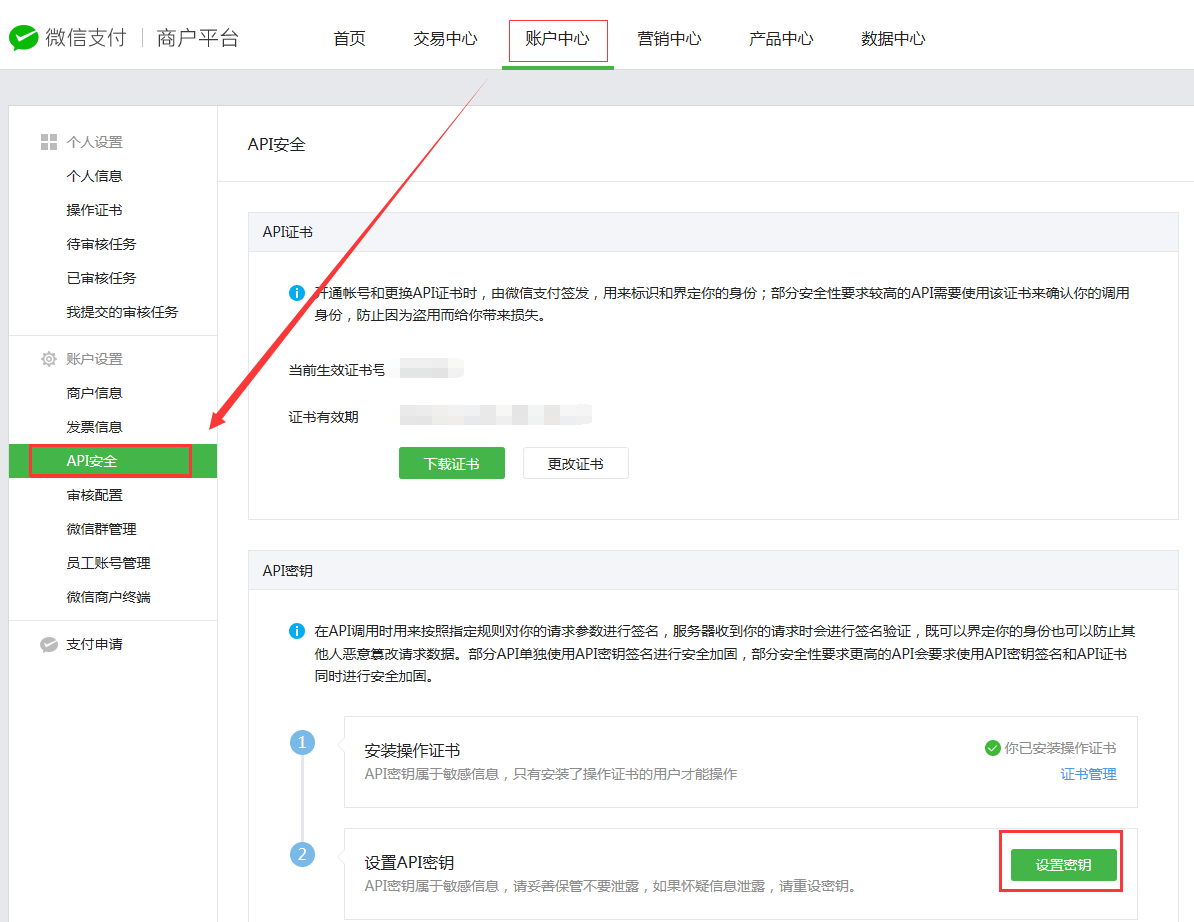The image size is (1194, 922).
Task: Click the step 2 circle marker
Action: pyautogui.click(x=302, y=855)
